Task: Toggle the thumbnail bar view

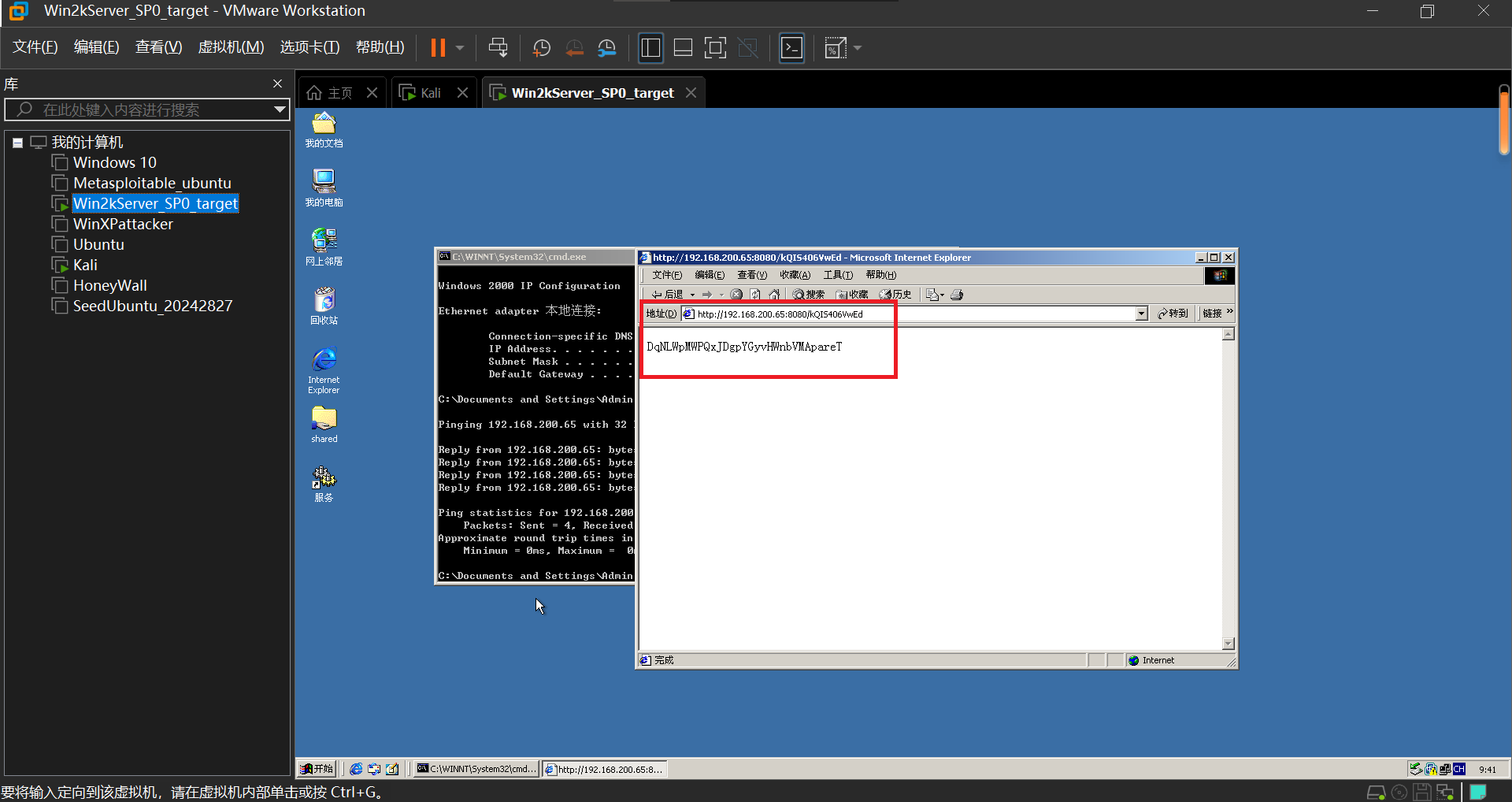Action: coord(684,48)
